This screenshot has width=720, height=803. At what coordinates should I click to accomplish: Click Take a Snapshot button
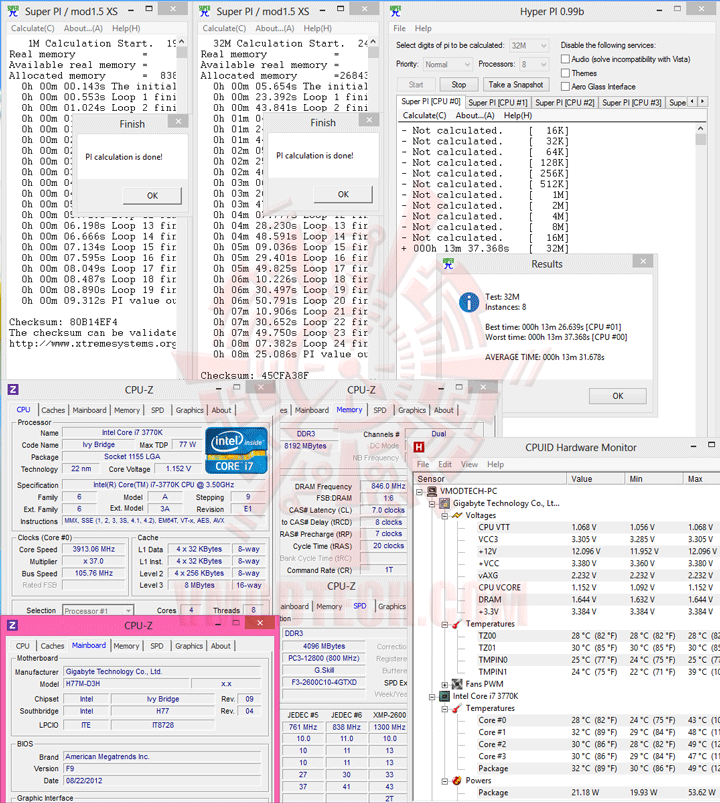pyautogui.click(x=516, y=84)
